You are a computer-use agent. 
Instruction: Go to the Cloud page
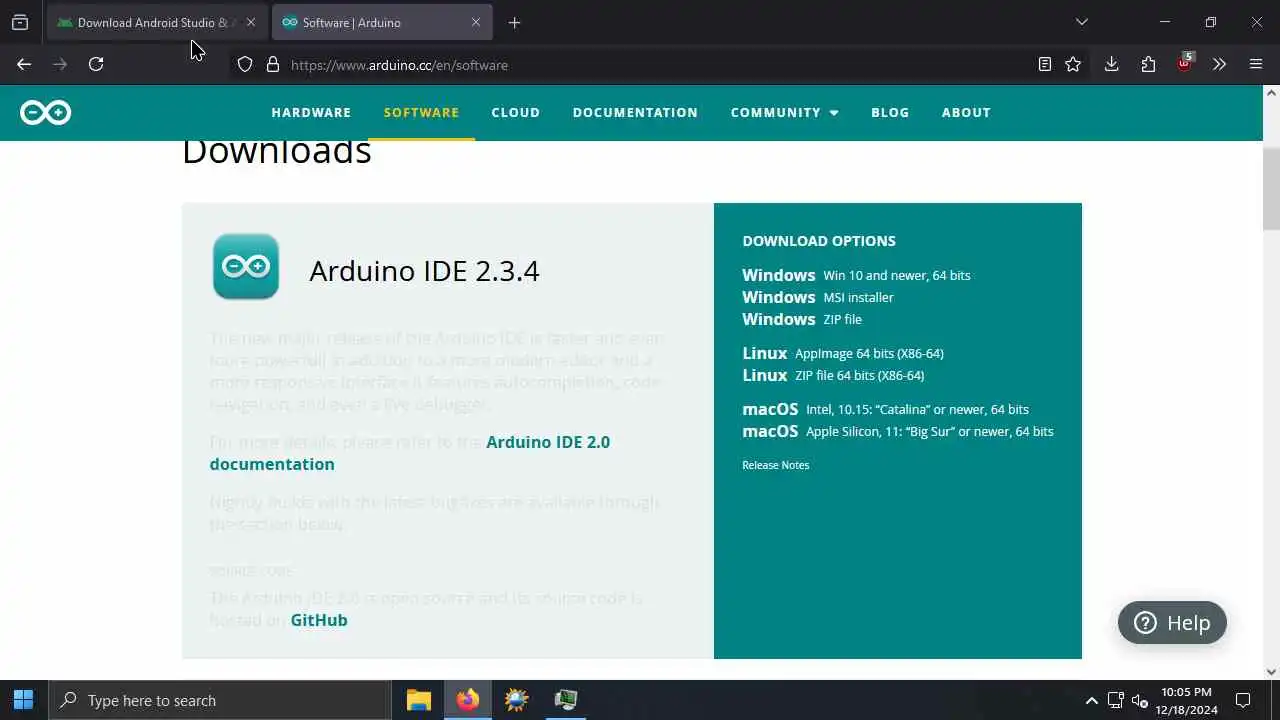516,112
